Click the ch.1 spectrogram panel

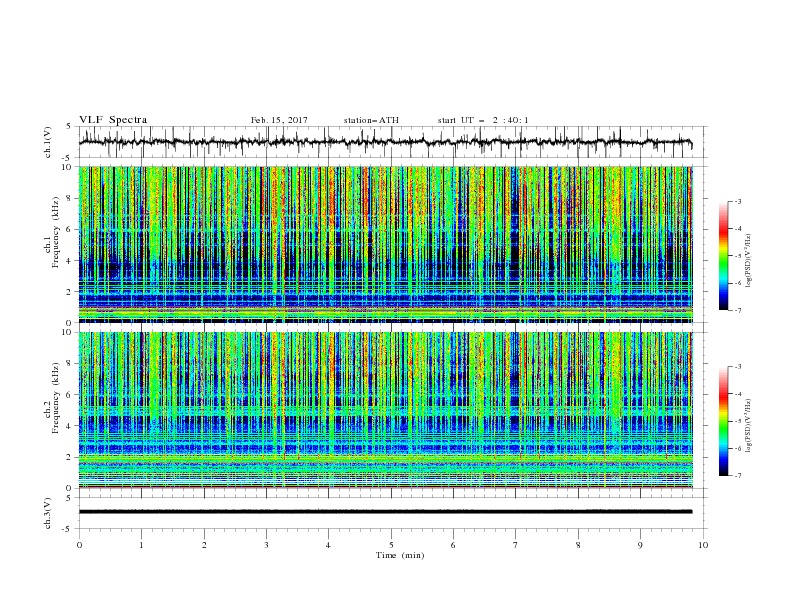[385, 244]
